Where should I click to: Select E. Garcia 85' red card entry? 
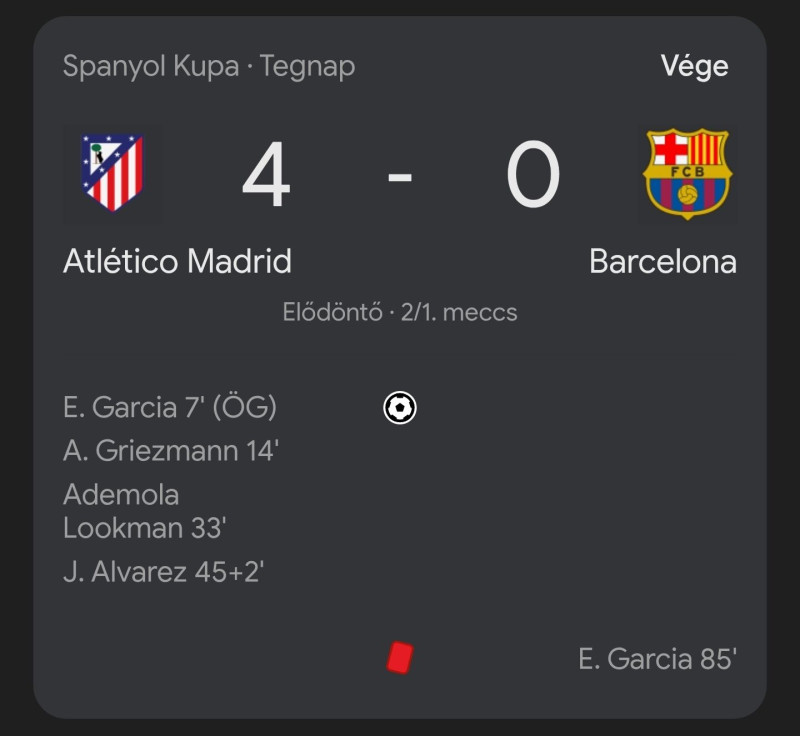point(657,659)
